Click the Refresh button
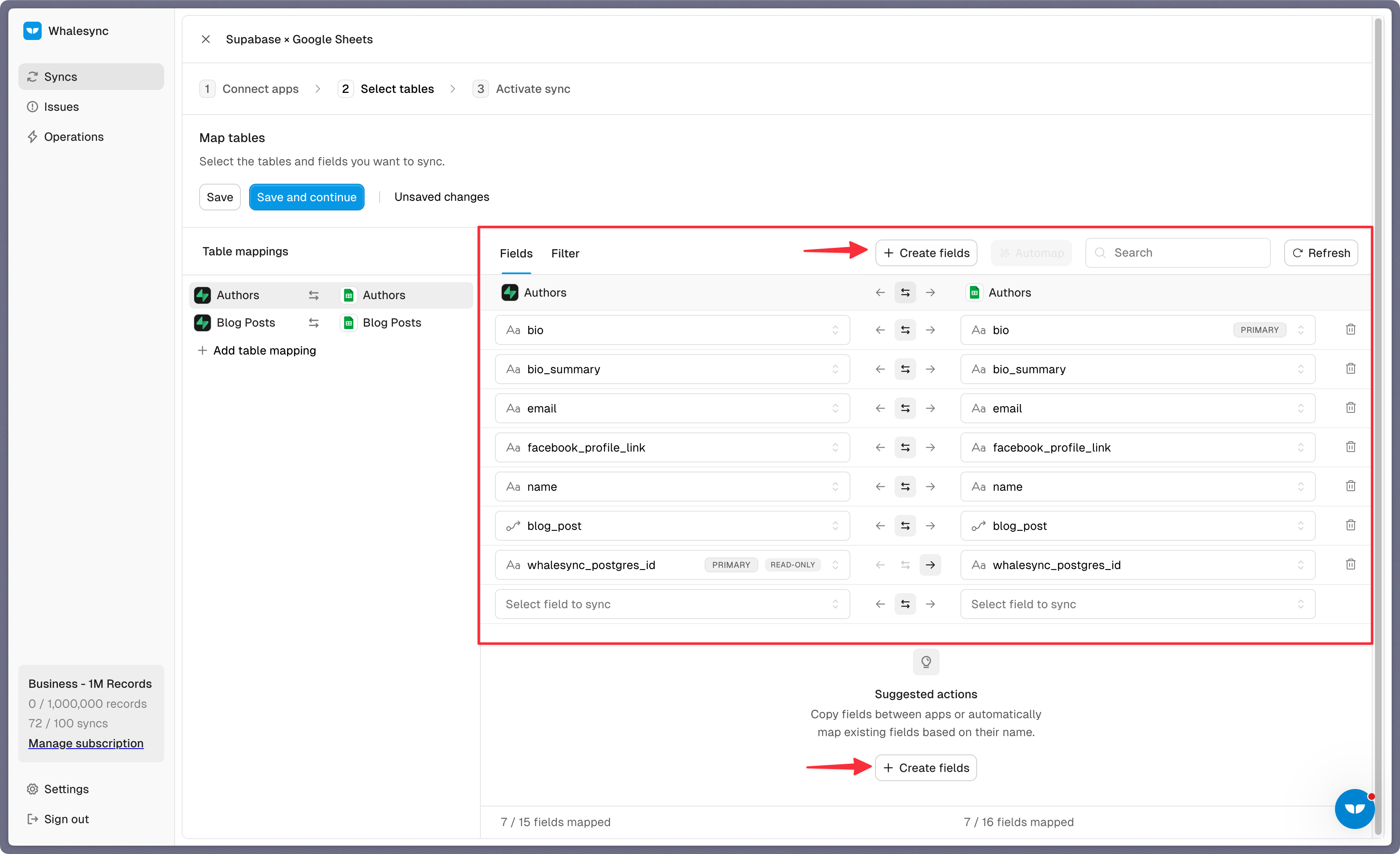This screenshot has height=854, width=1400. tap(1320, 253)
